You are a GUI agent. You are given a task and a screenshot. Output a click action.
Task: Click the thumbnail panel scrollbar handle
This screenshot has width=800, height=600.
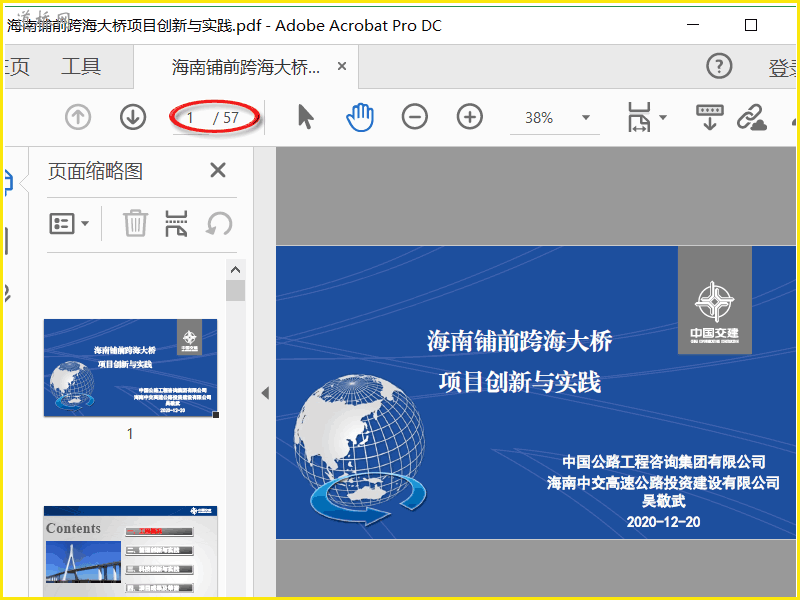[235, 290]
